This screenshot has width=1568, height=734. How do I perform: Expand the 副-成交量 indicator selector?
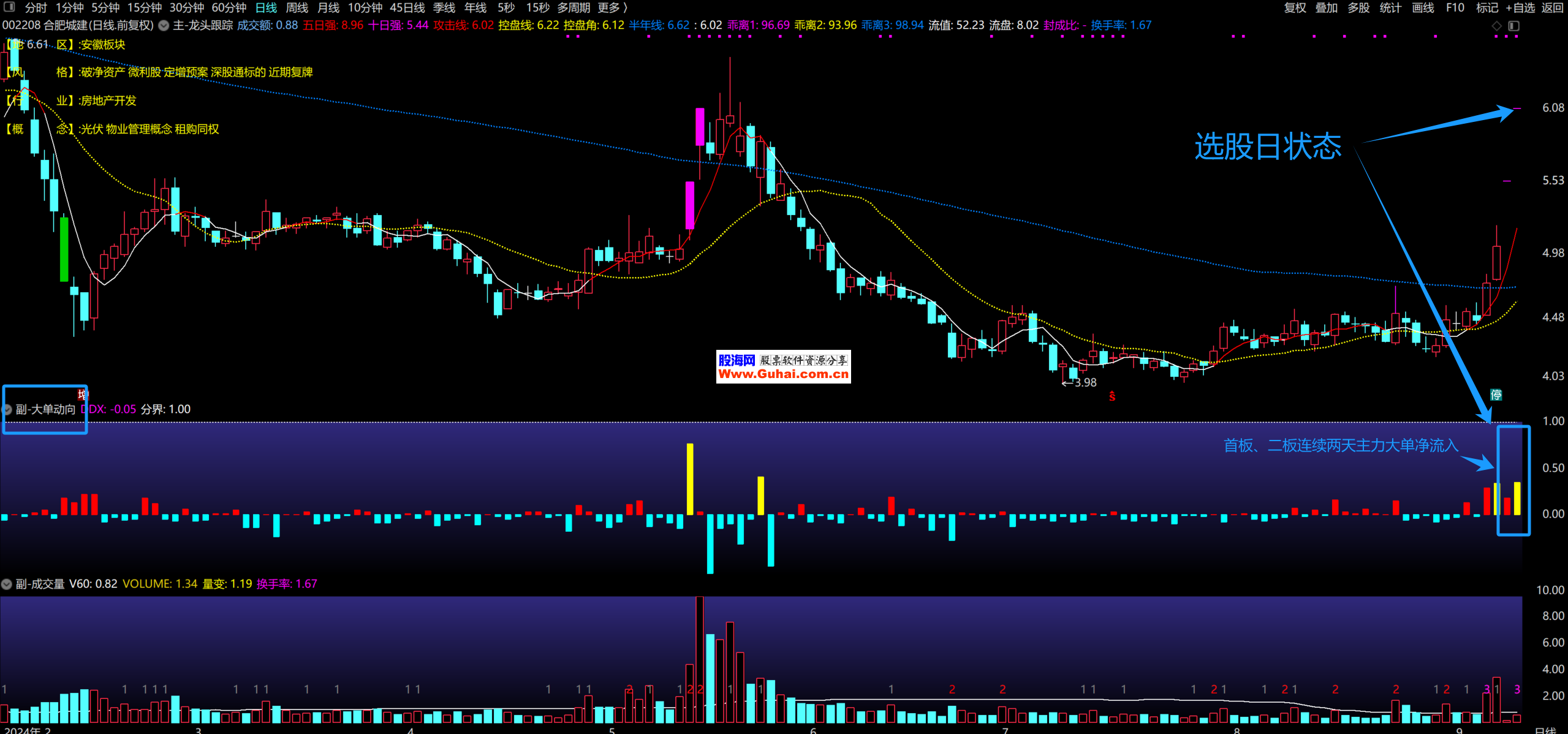coord(7,584)
